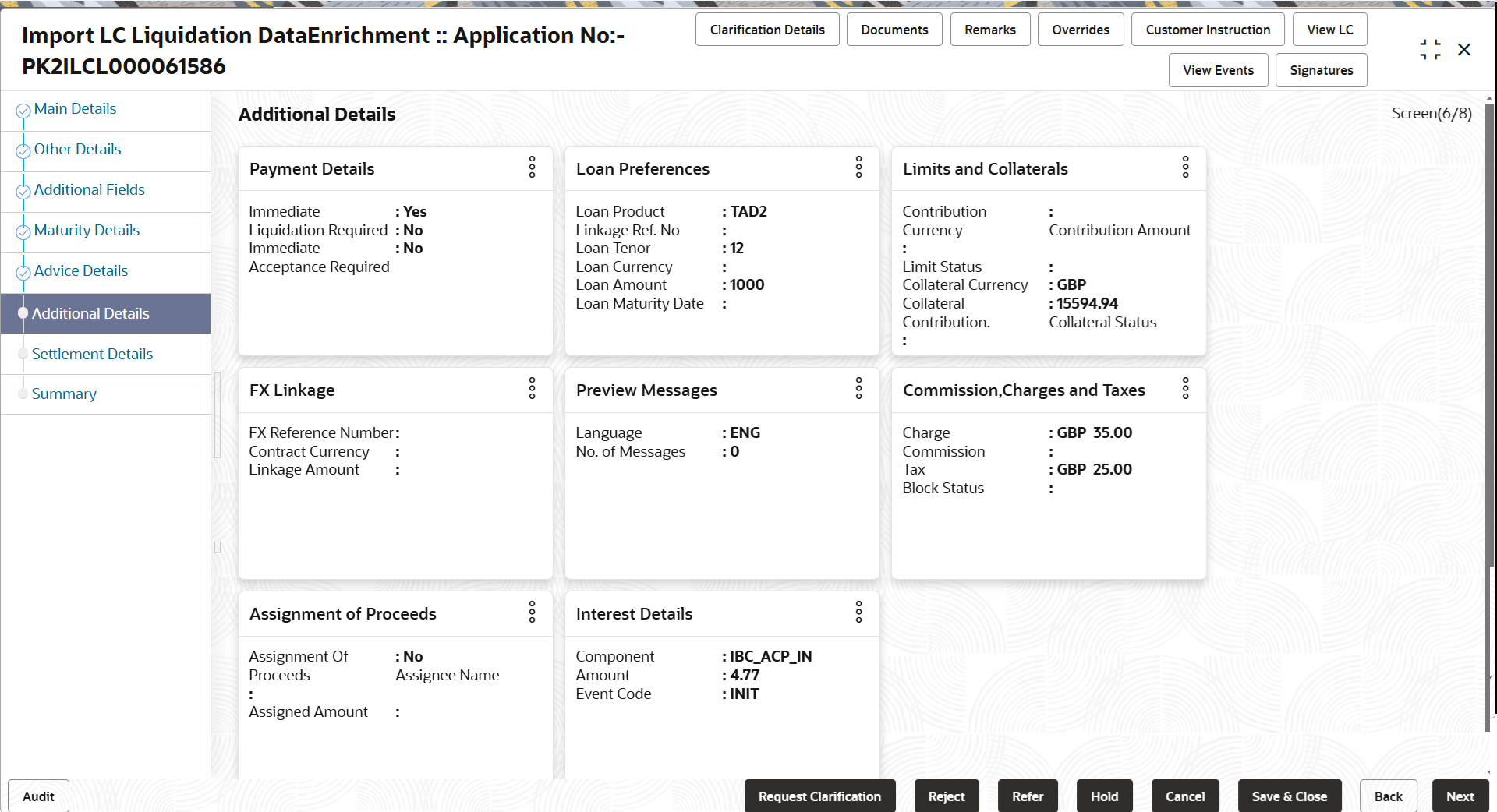Open Preview Messages options menu
This screenshot has width=1497, height=812.
pos(858,388)
